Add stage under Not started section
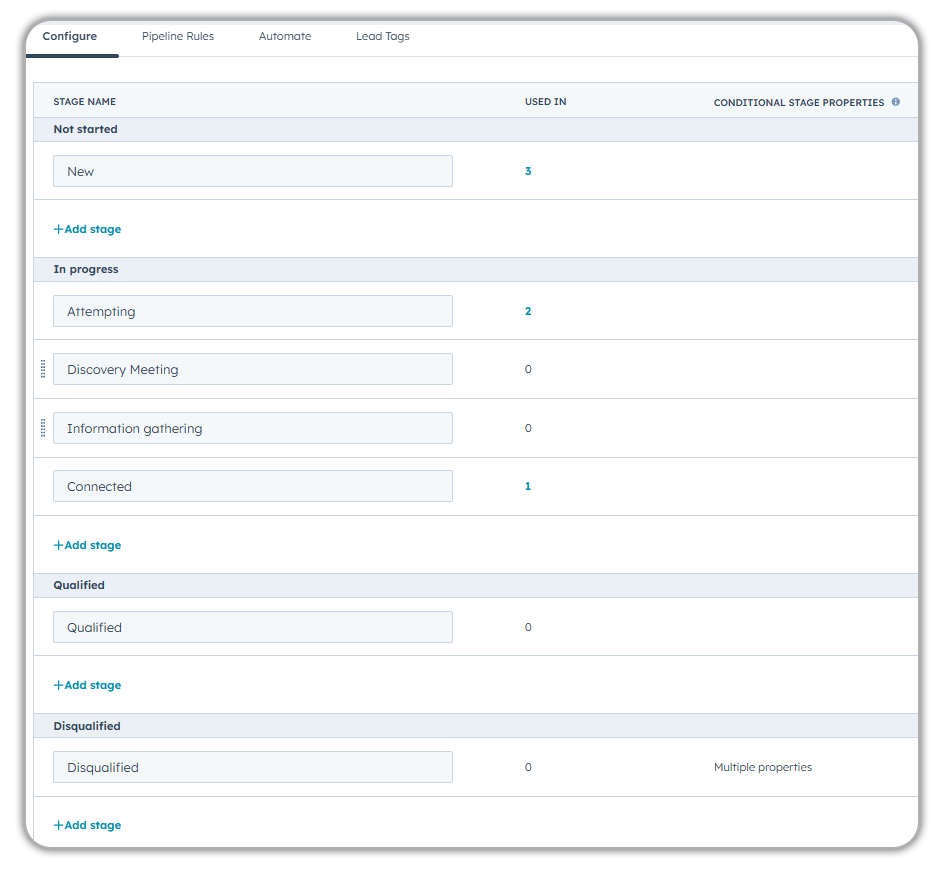The image size is (945, 871). coord(87,229)
